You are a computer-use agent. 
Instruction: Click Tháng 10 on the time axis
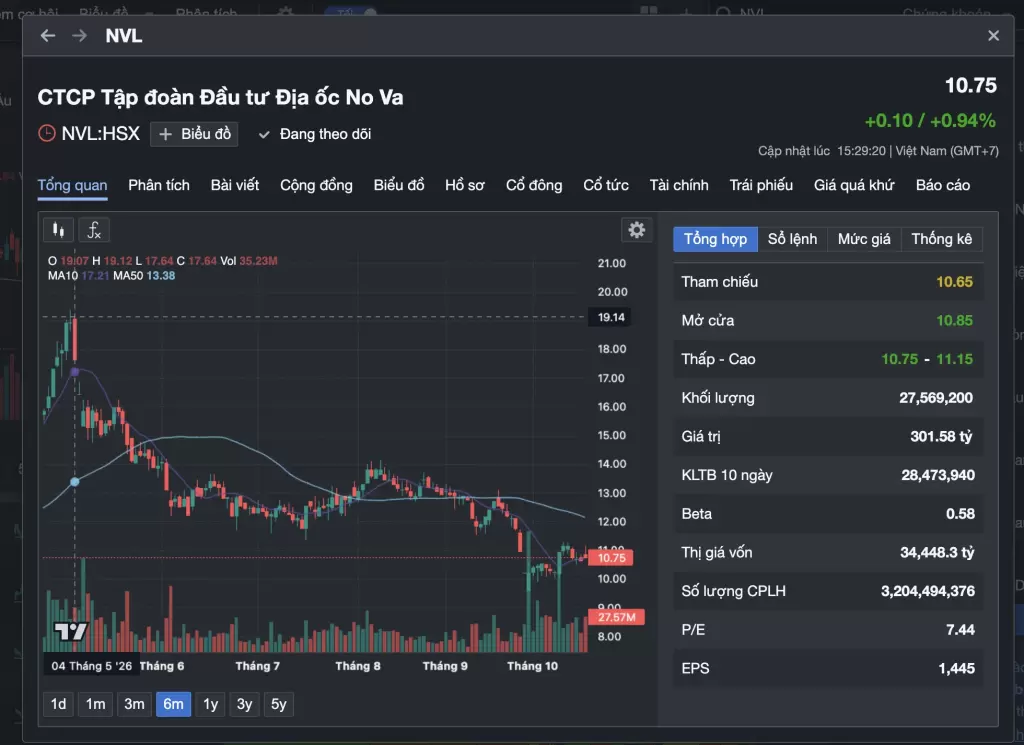coord(532,666)
